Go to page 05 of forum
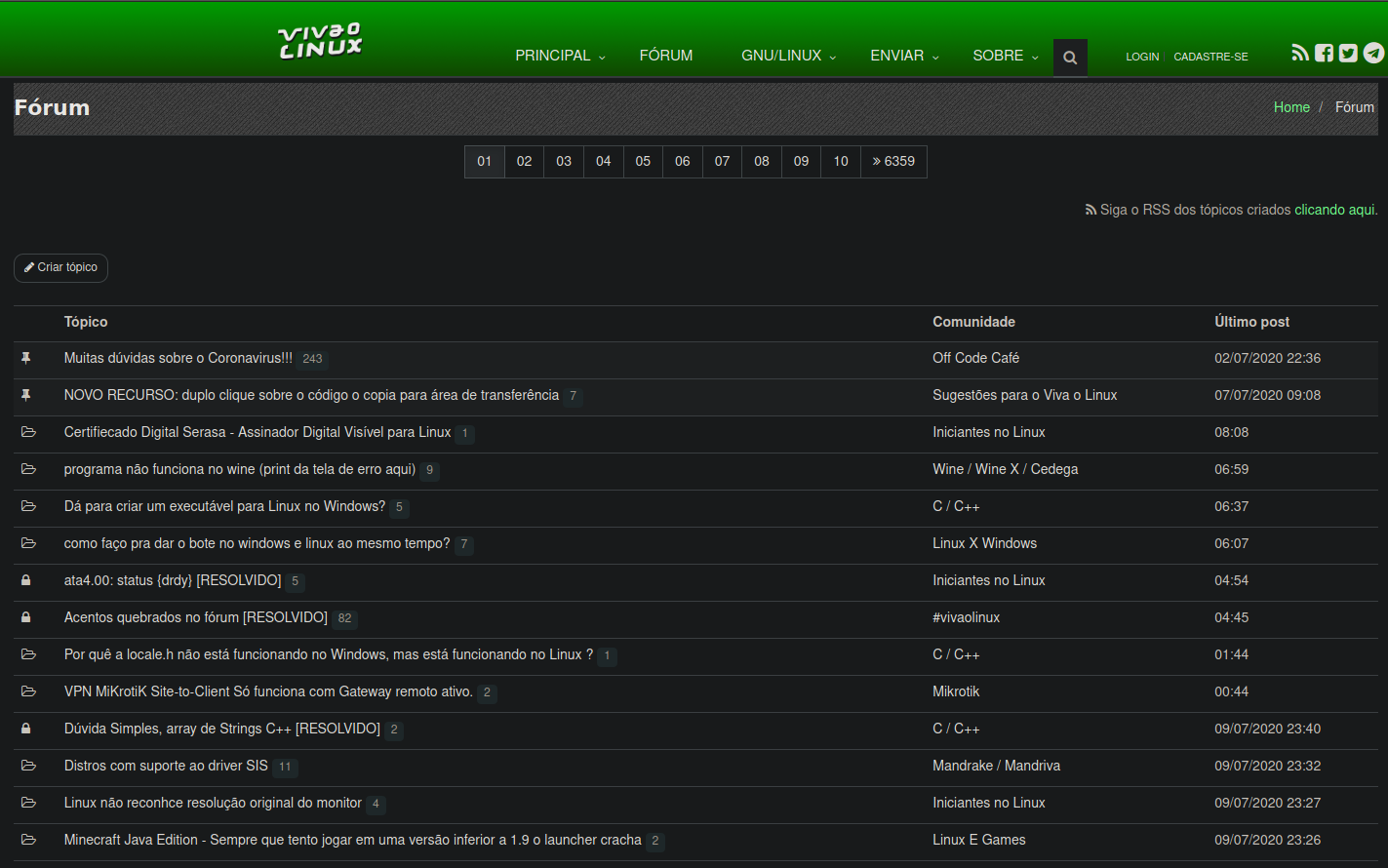The image size is (1388, 868). pyautogui.click(x=643, y=162)
